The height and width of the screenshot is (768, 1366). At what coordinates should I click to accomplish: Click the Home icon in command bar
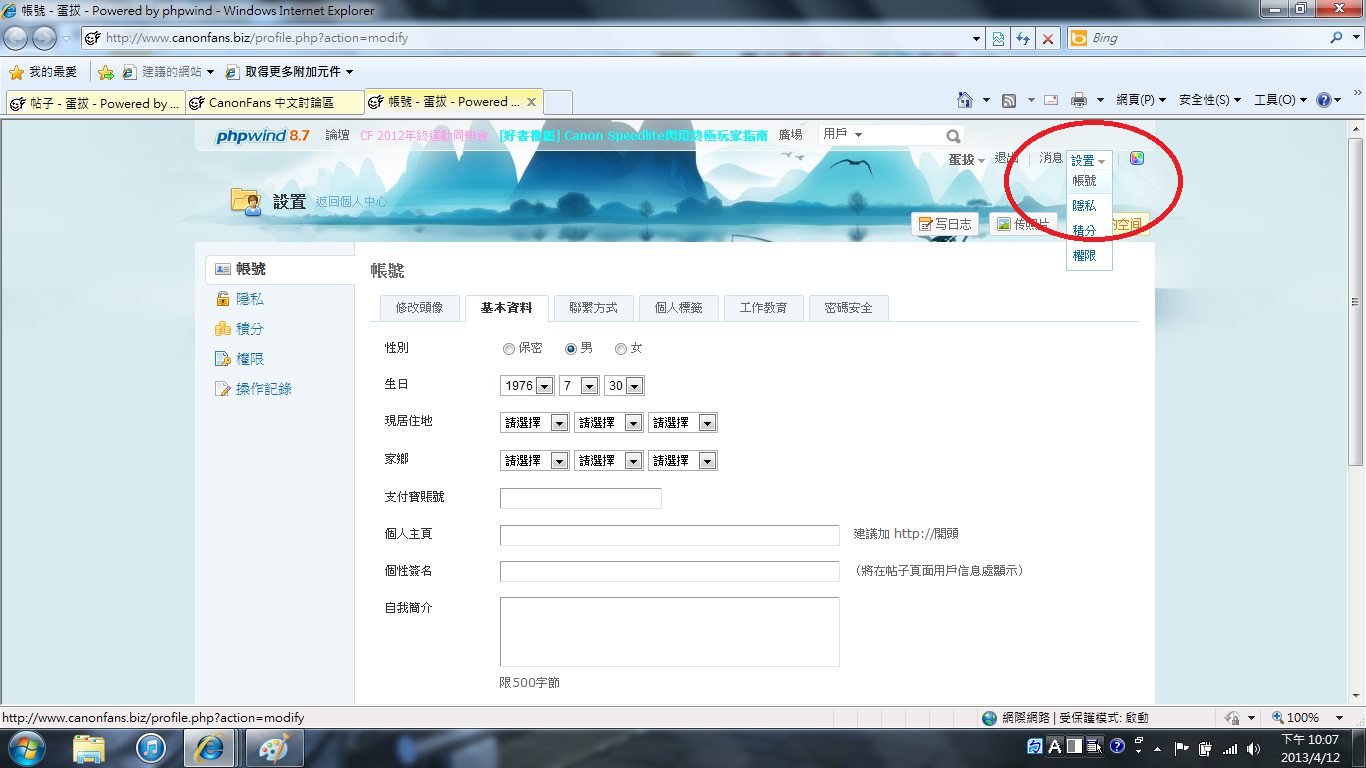point(965,100)
